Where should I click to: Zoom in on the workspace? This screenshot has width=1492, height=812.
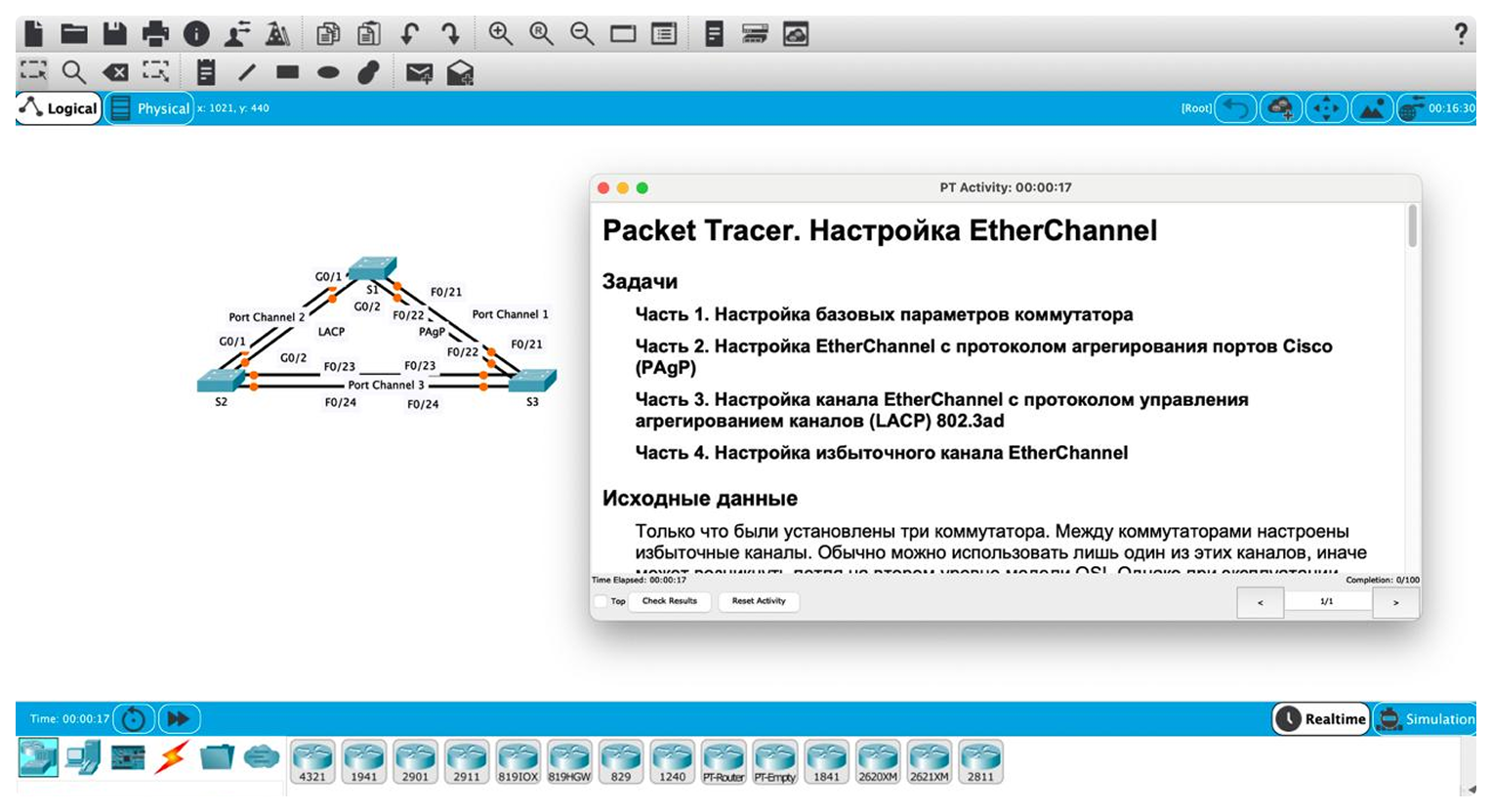click(501, 34)
